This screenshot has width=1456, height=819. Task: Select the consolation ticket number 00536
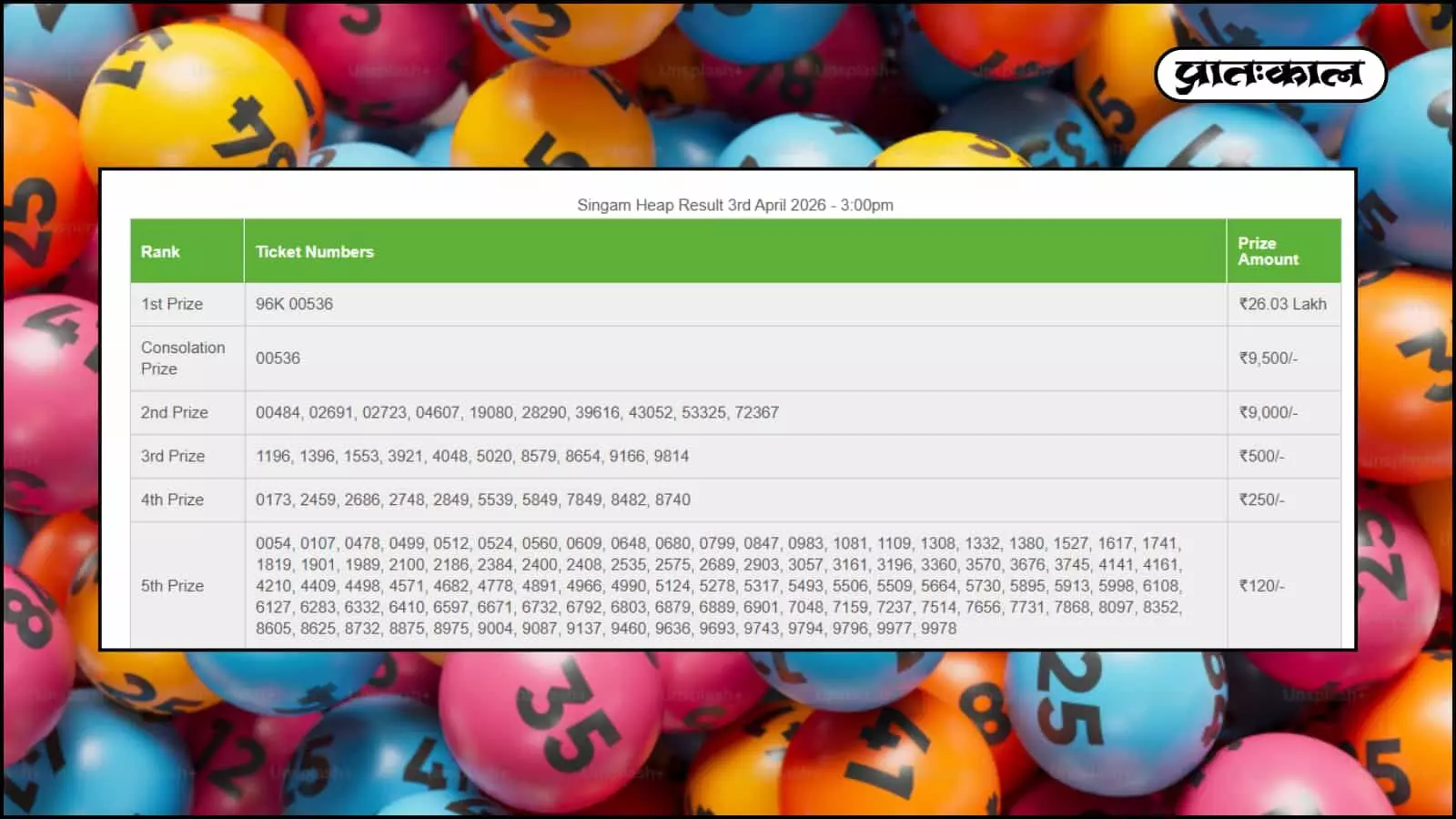point(278,358)
